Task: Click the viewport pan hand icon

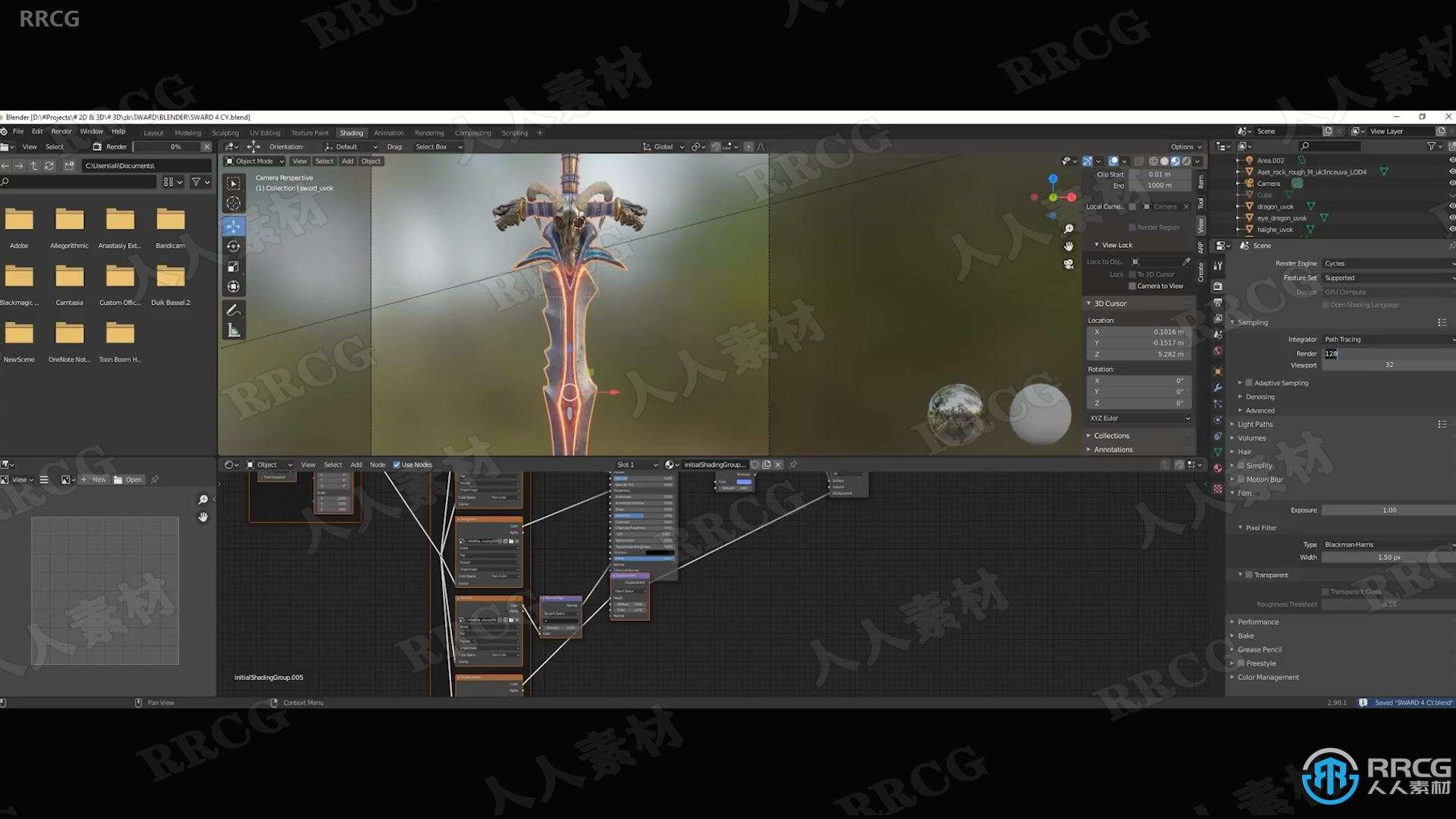Action: [1068, 246]
